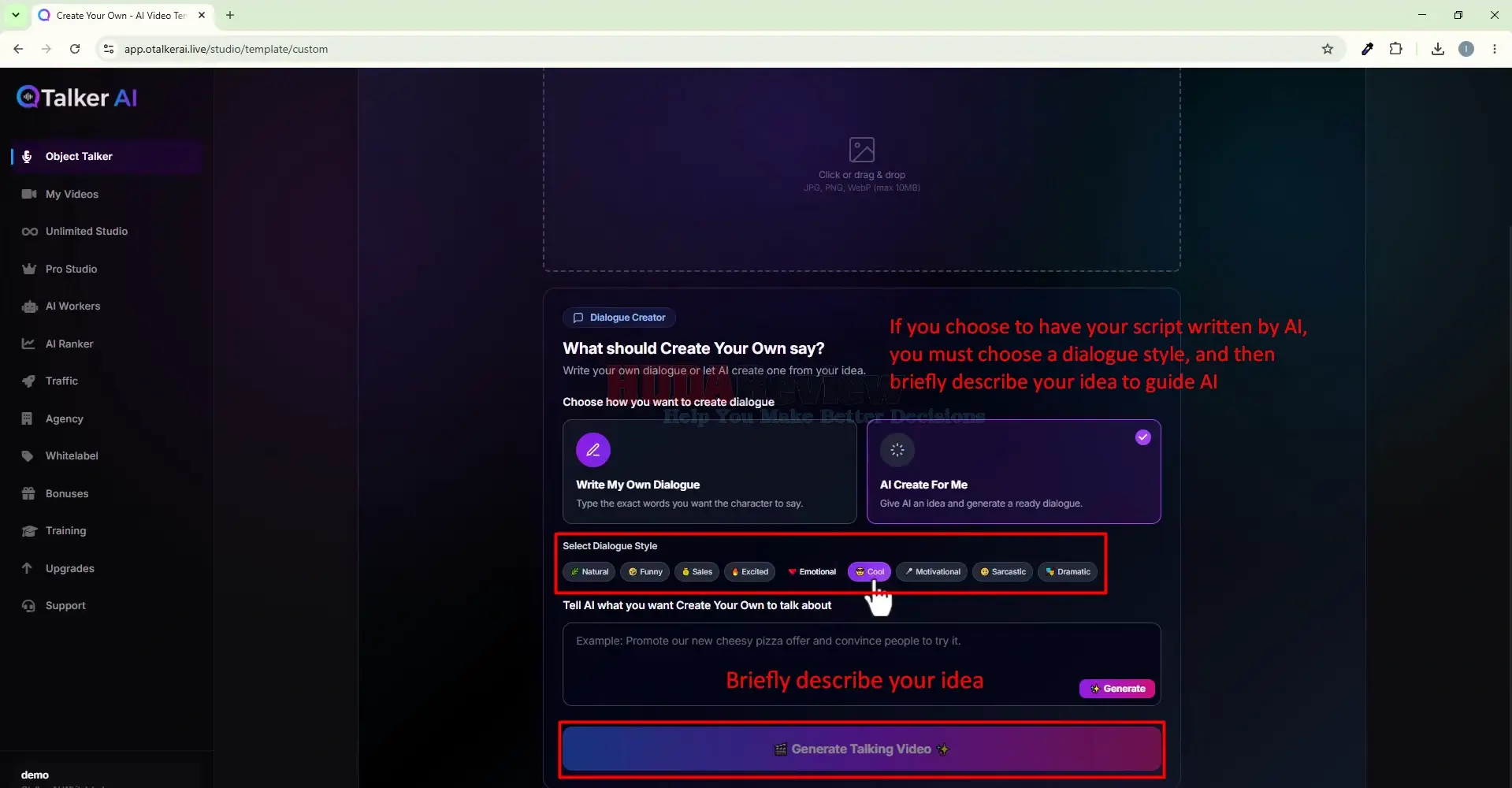Choose the Motivational dialogue style
This screenshot has height=788, width=1512.
coord(932,572)
